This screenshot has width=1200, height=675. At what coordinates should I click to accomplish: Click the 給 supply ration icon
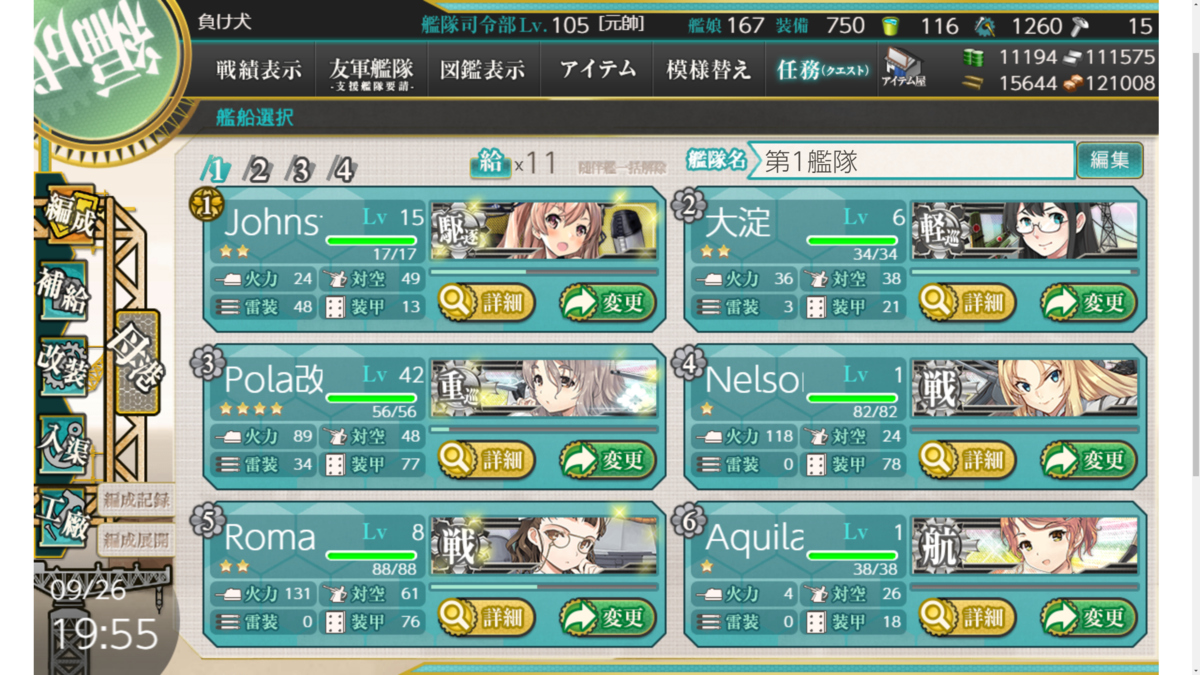pos(490,163)
